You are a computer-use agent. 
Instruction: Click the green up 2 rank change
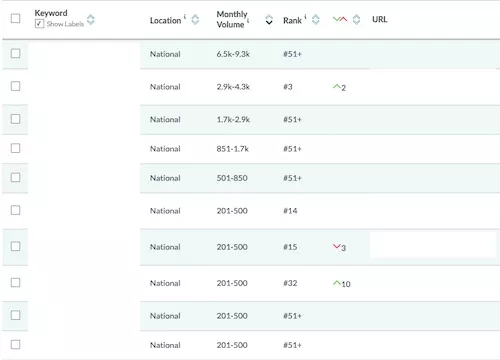339,87
